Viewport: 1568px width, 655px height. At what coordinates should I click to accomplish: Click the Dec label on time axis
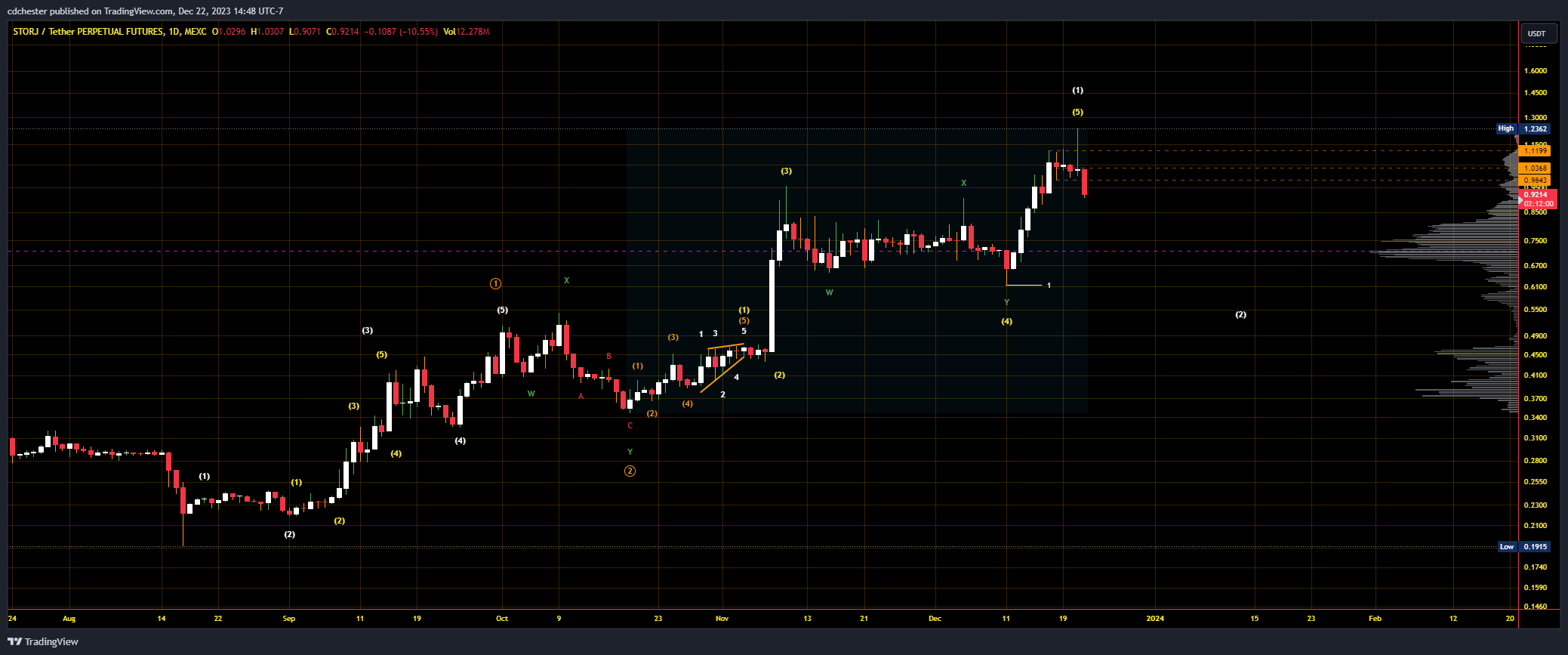pyautogui.click(x=935, y=619)
